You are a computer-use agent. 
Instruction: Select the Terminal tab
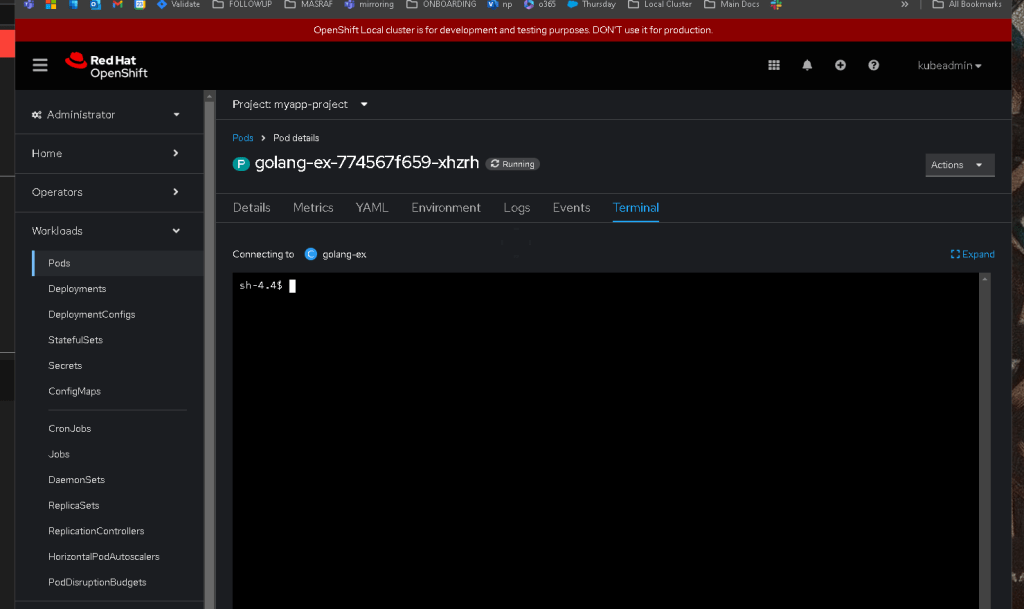(x=635, y=208)
